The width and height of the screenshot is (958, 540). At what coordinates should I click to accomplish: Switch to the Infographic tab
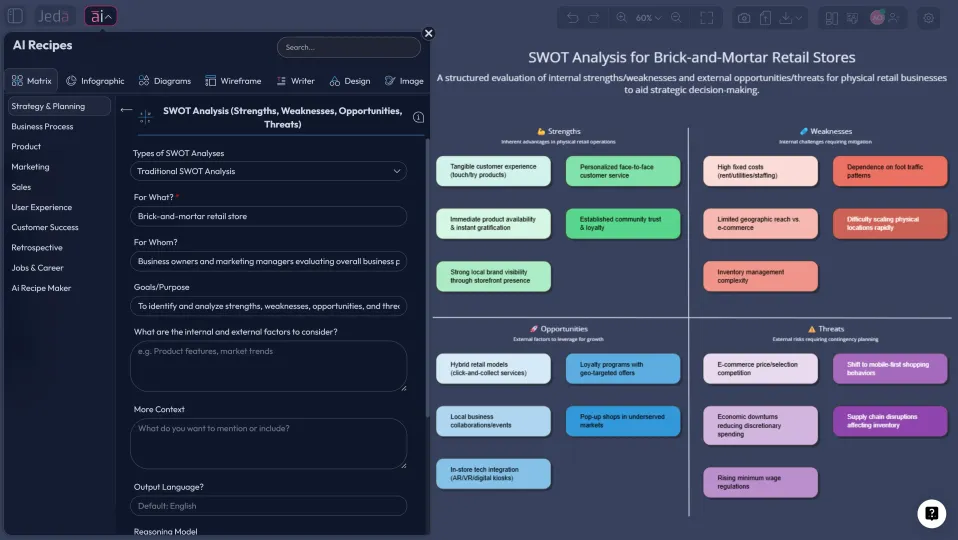[x=95, y=81]
